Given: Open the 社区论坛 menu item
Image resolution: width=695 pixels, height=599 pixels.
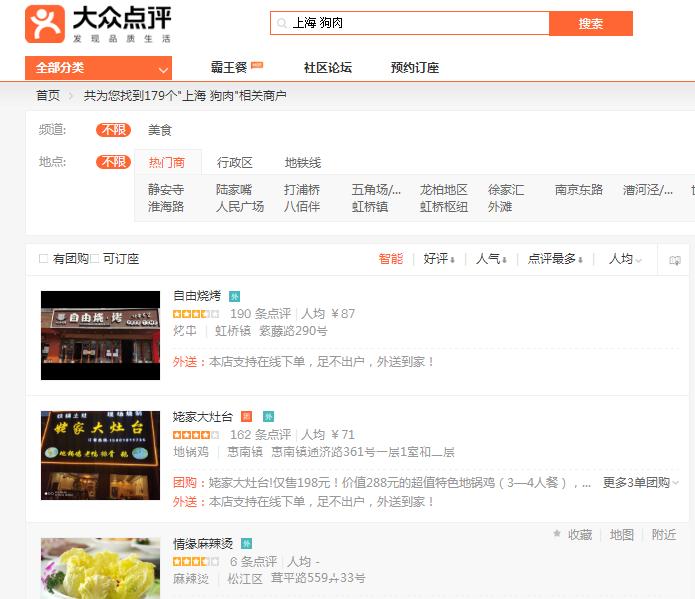Looking at the screenshot, I should point(328,67).
